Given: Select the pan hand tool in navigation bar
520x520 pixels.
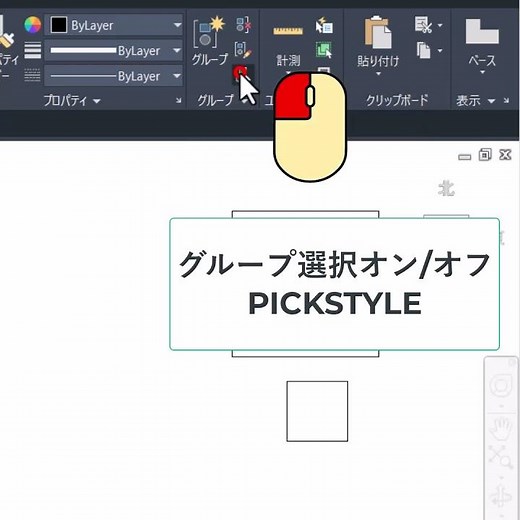Looking at the screenshot, I should (x=501, y=429).
